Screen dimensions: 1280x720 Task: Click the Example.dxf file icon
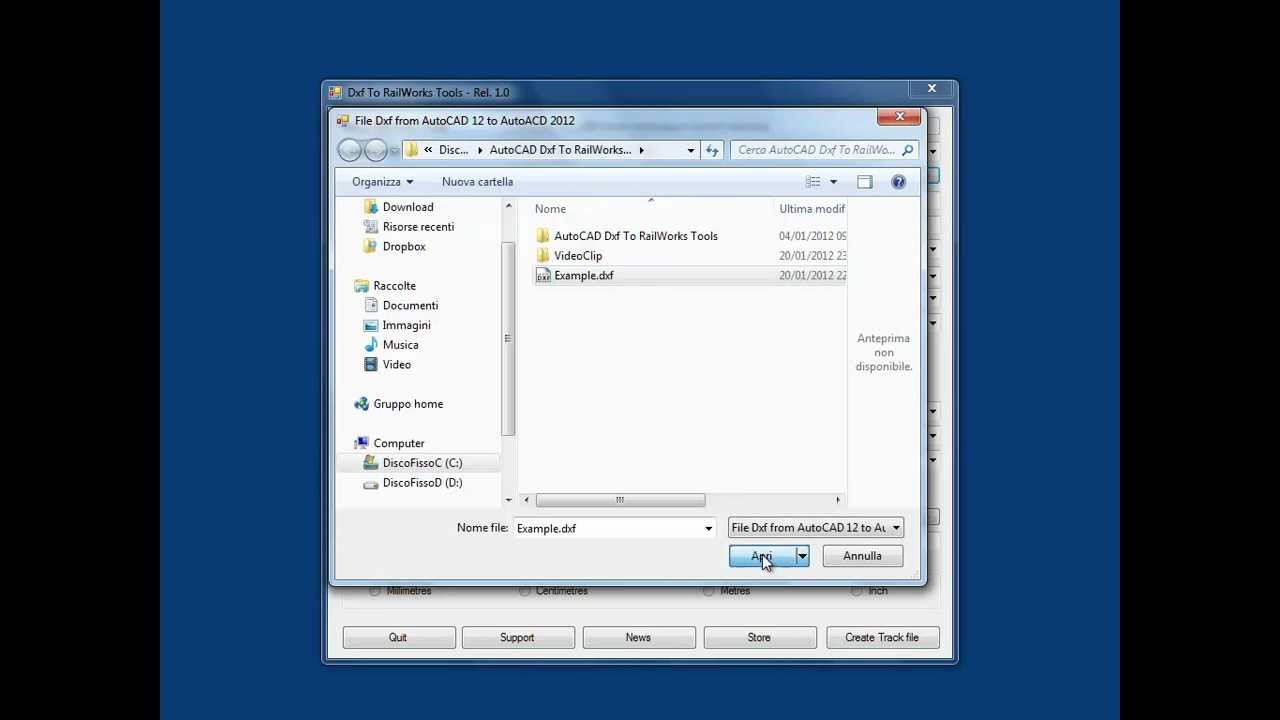[543, 276]
